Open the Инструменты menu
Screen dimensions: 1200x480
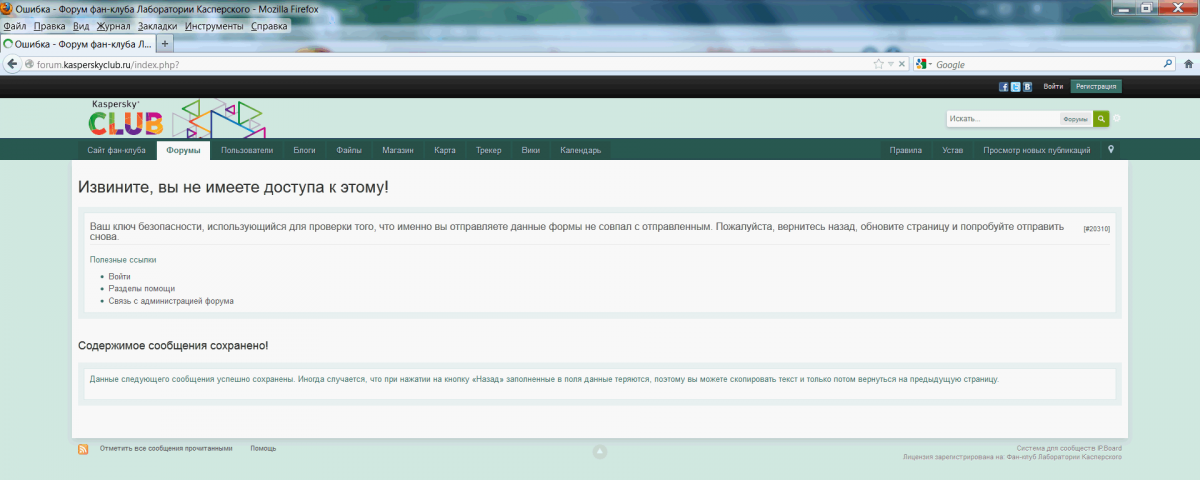coord(213,26)
